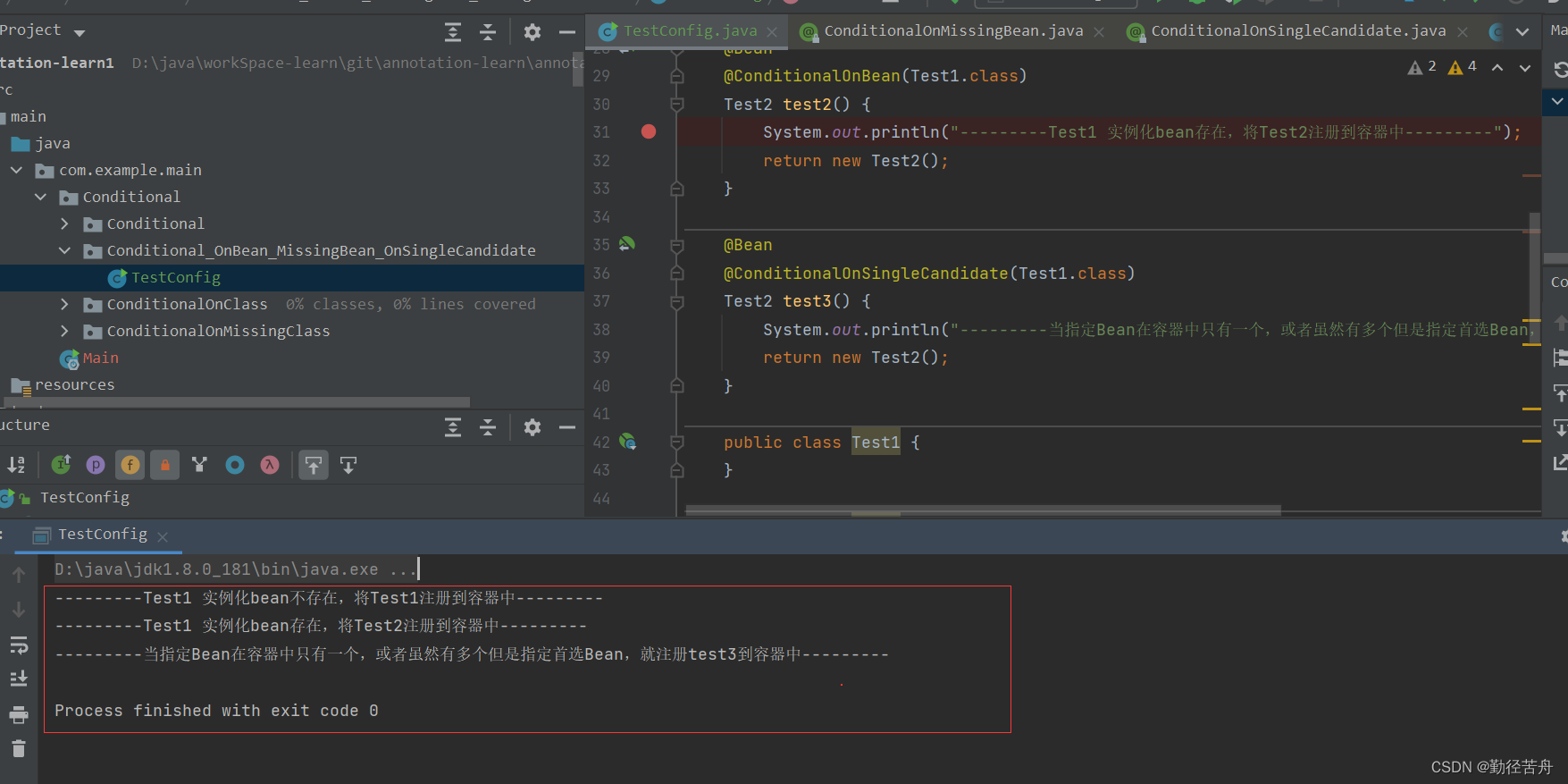Viewport: 1568px width, 784px height.
Task: Click the Project panel horizontal scrollbar
Action: click(x=237, y=402)
